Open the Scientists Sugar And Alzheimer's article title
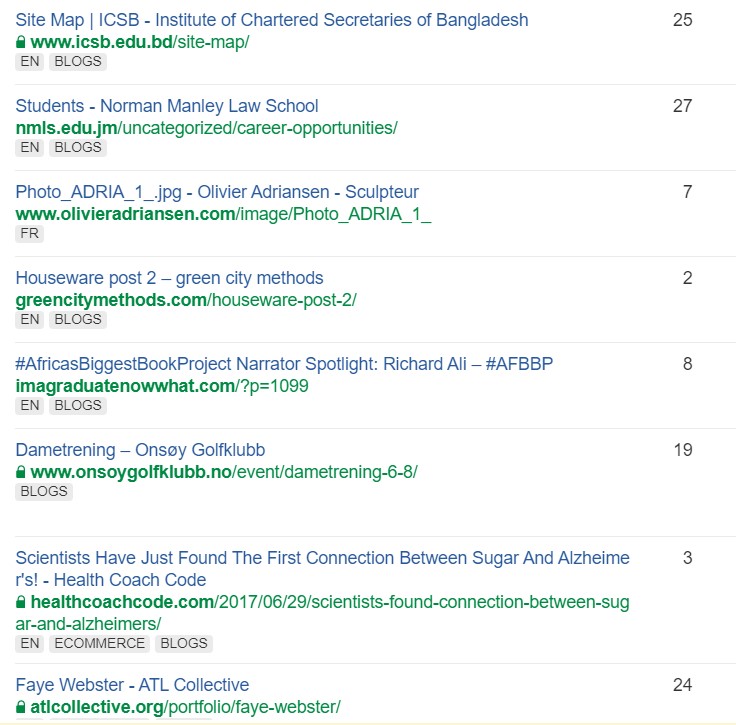 322,569
